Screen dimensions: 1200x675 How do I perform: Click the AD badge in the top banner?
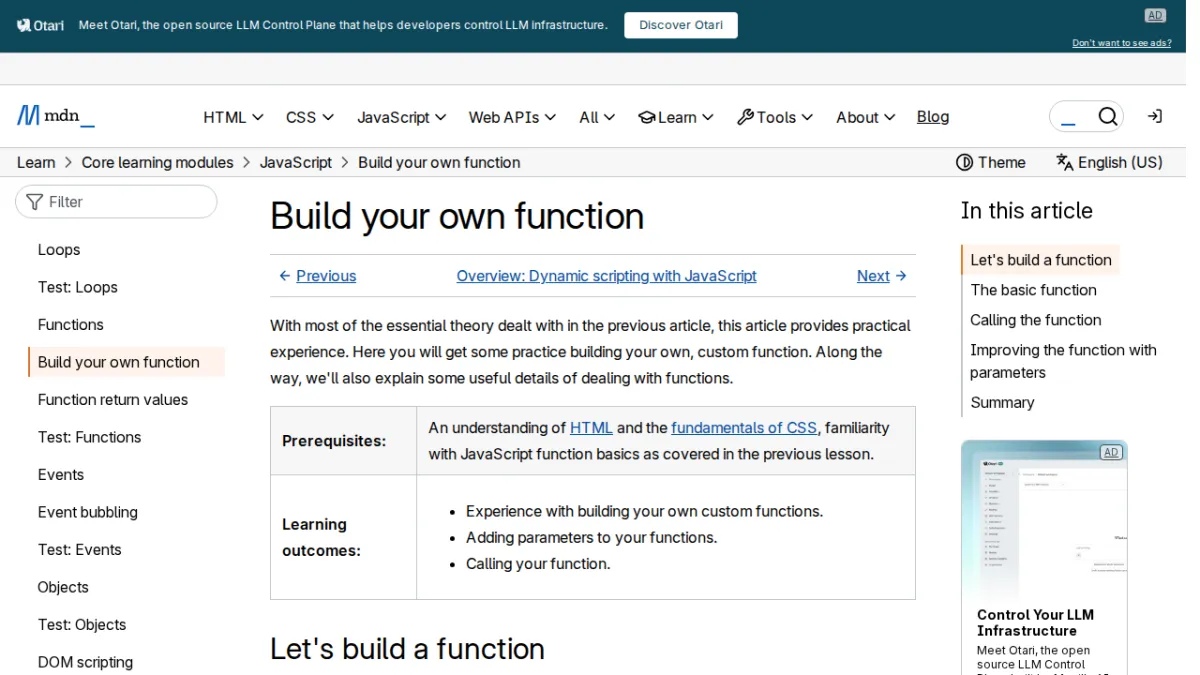point(1155,16)
